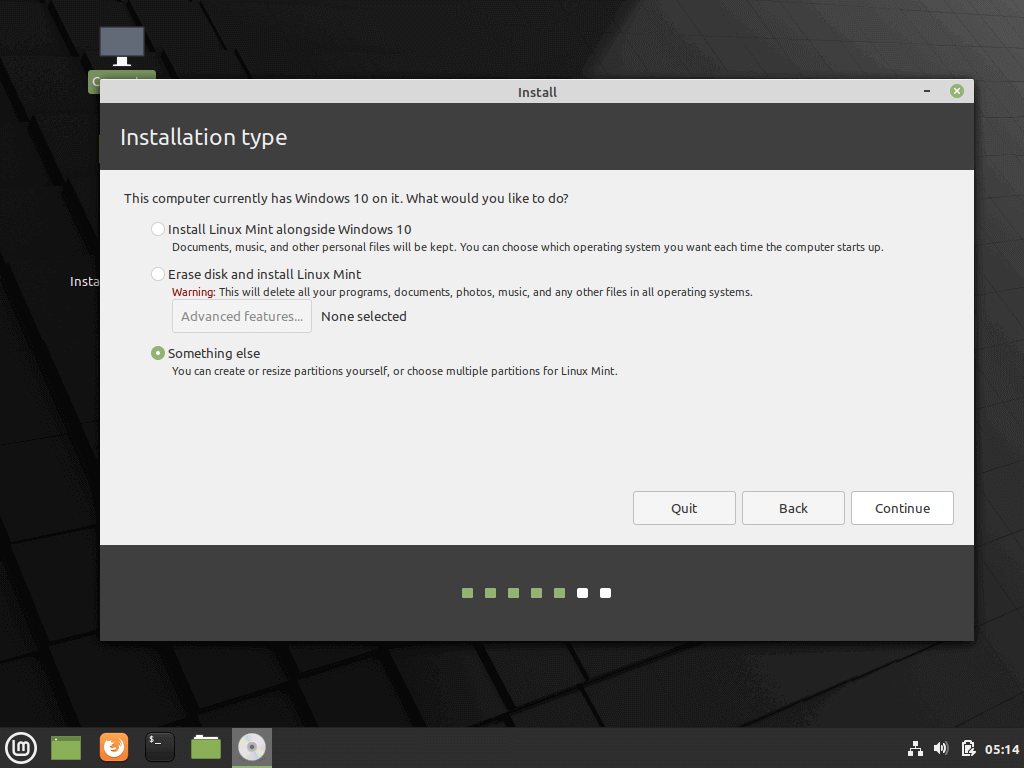Click the volume speaker tray icon
Image resolution: width=1024 pixels, height=768 pixels.
coord(941,748)
